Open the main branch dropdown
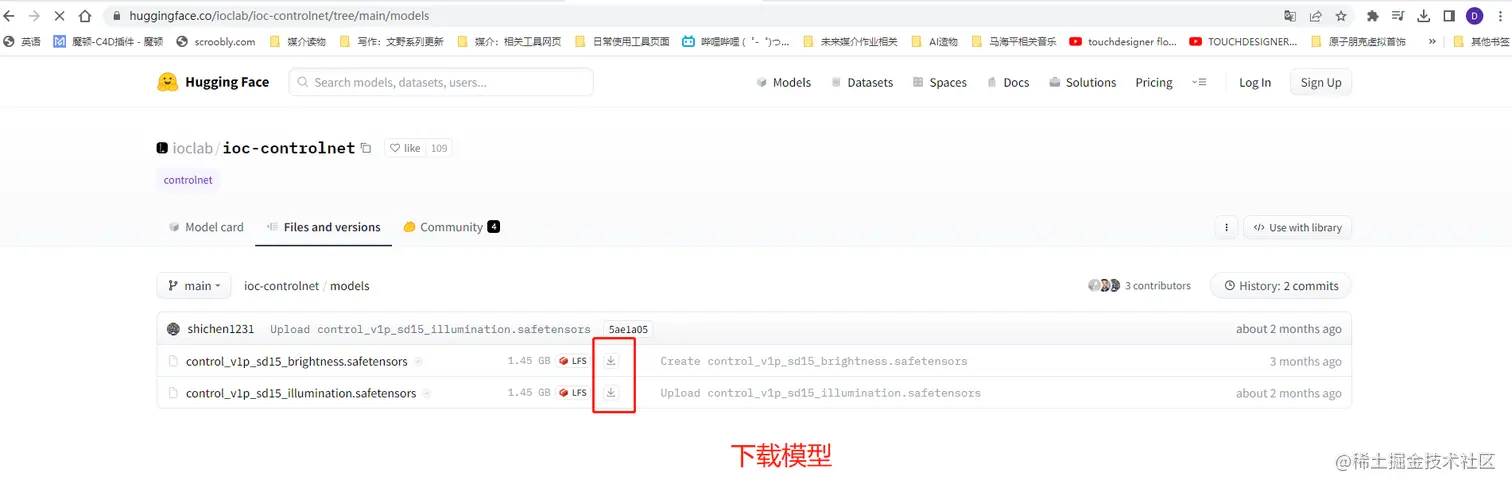The image size is (1512, 488). [x=194, y=286]
